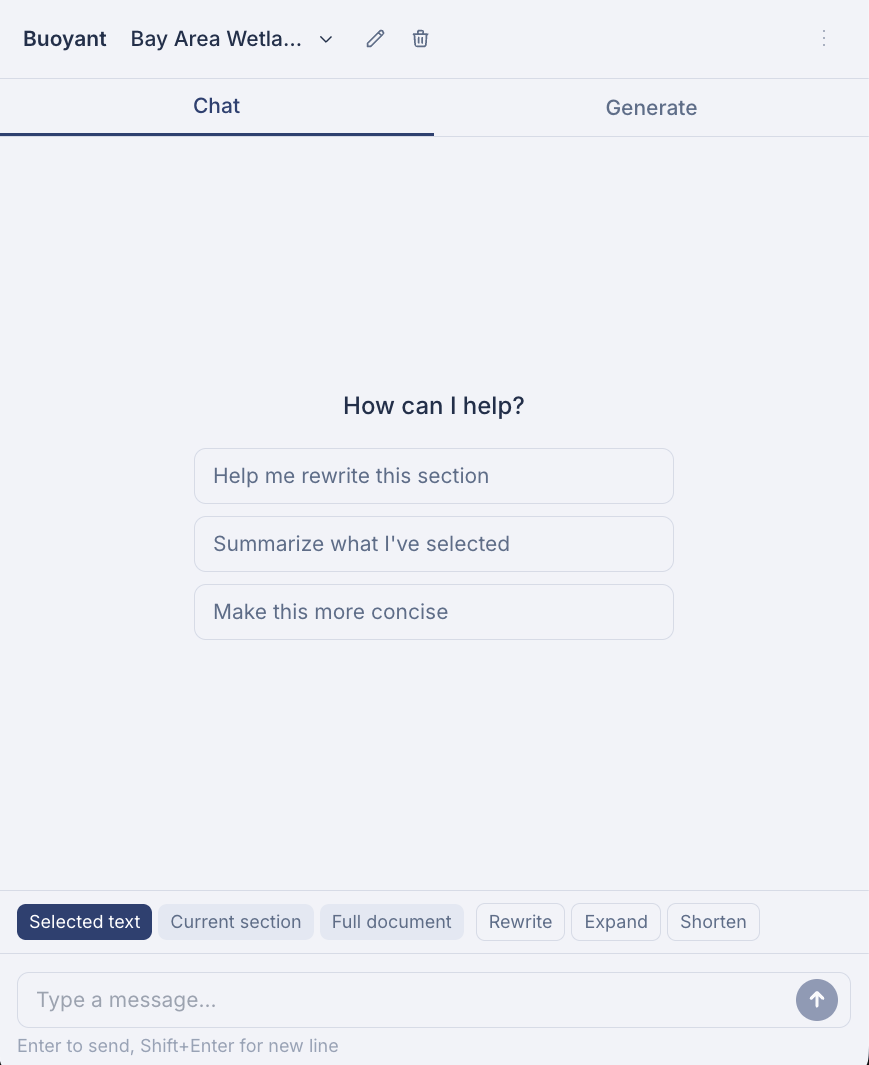
Task: Enable the Current section context
Action: pos(235,922)
